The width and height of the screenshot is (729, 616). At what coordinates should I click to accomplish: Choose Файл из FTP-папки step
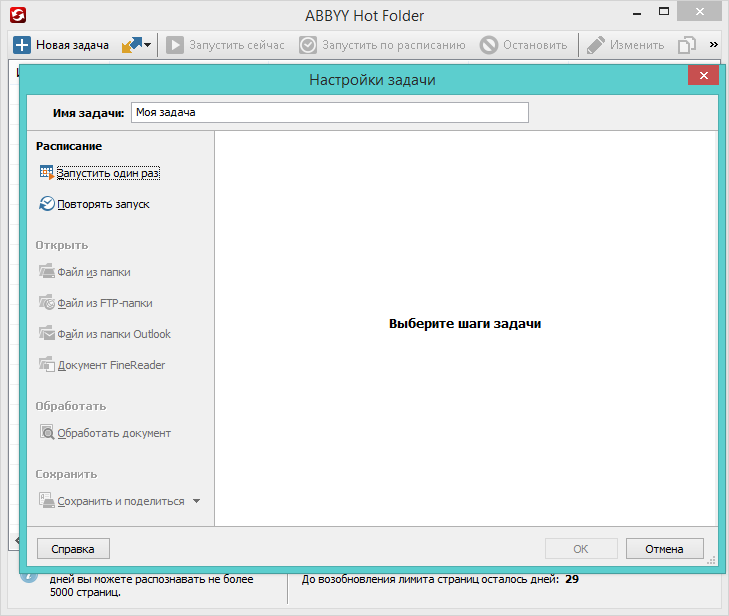[105, 303]
